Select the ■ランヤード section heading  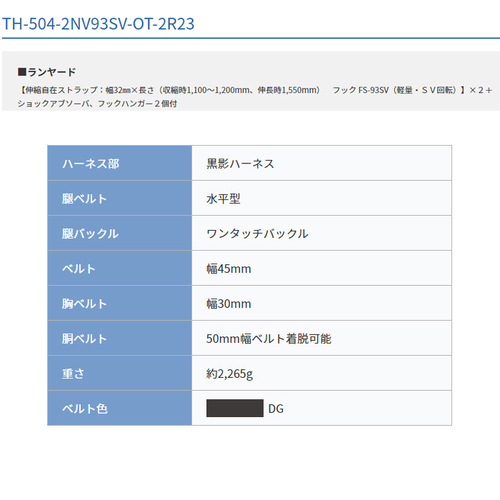pyautogui.click(x=47, y=72)
